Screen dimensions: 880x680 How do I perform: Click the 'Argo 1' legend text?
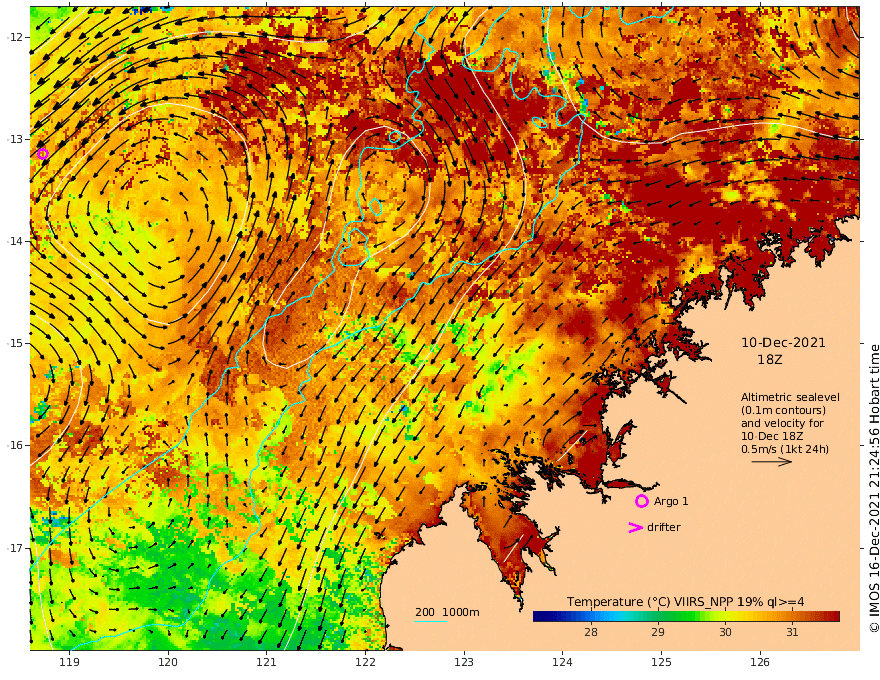671,501
